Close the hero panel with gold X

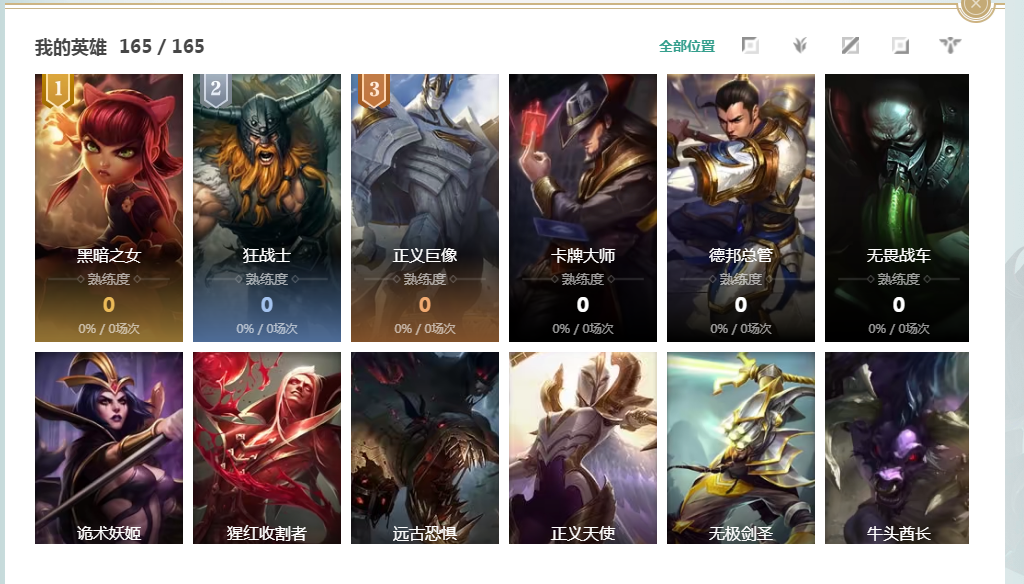click(976, 5)
